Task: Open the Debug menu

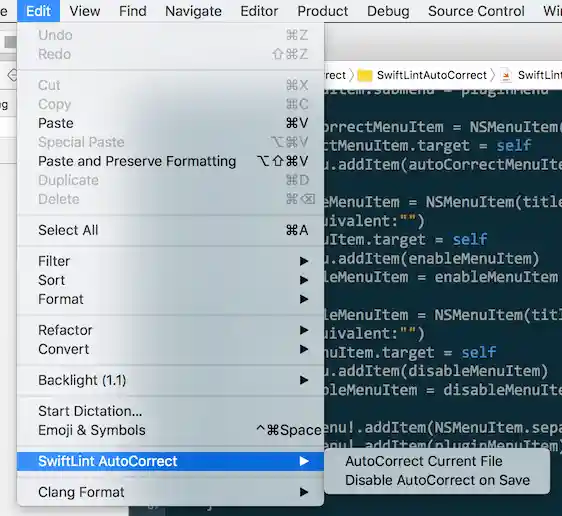Action: (388, 11)
